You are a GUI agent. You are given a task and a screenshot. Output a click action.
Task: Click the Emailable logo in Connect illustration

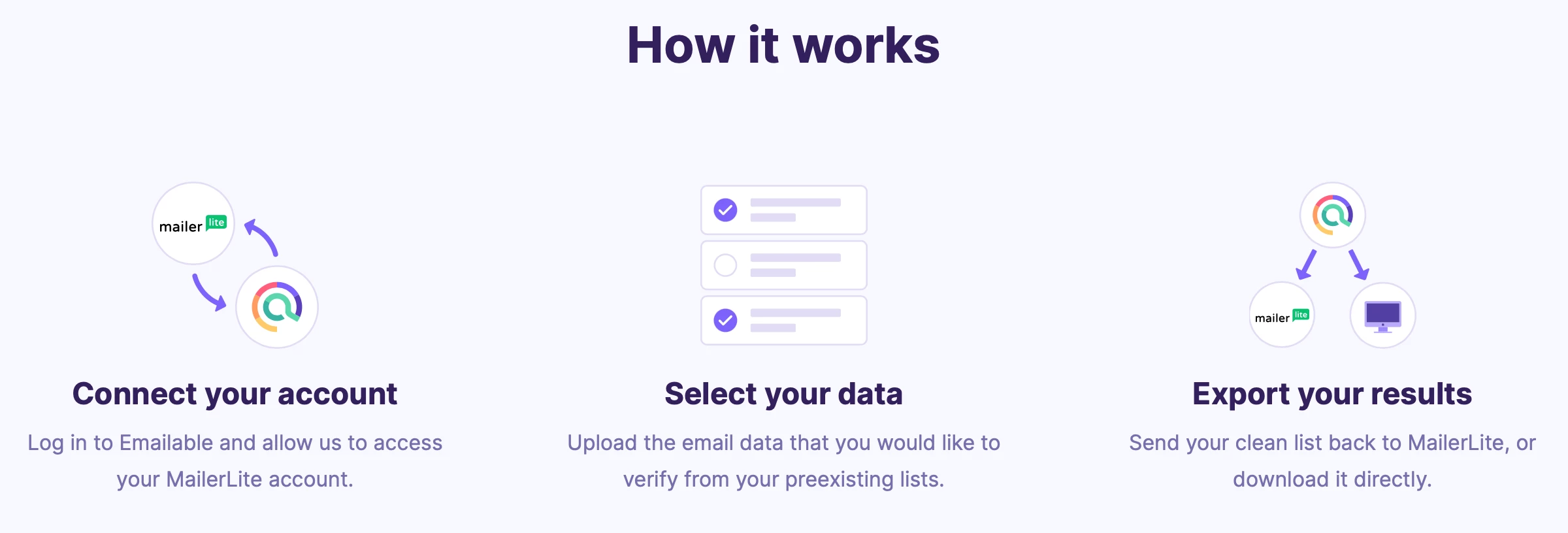[x=277, y=307]
